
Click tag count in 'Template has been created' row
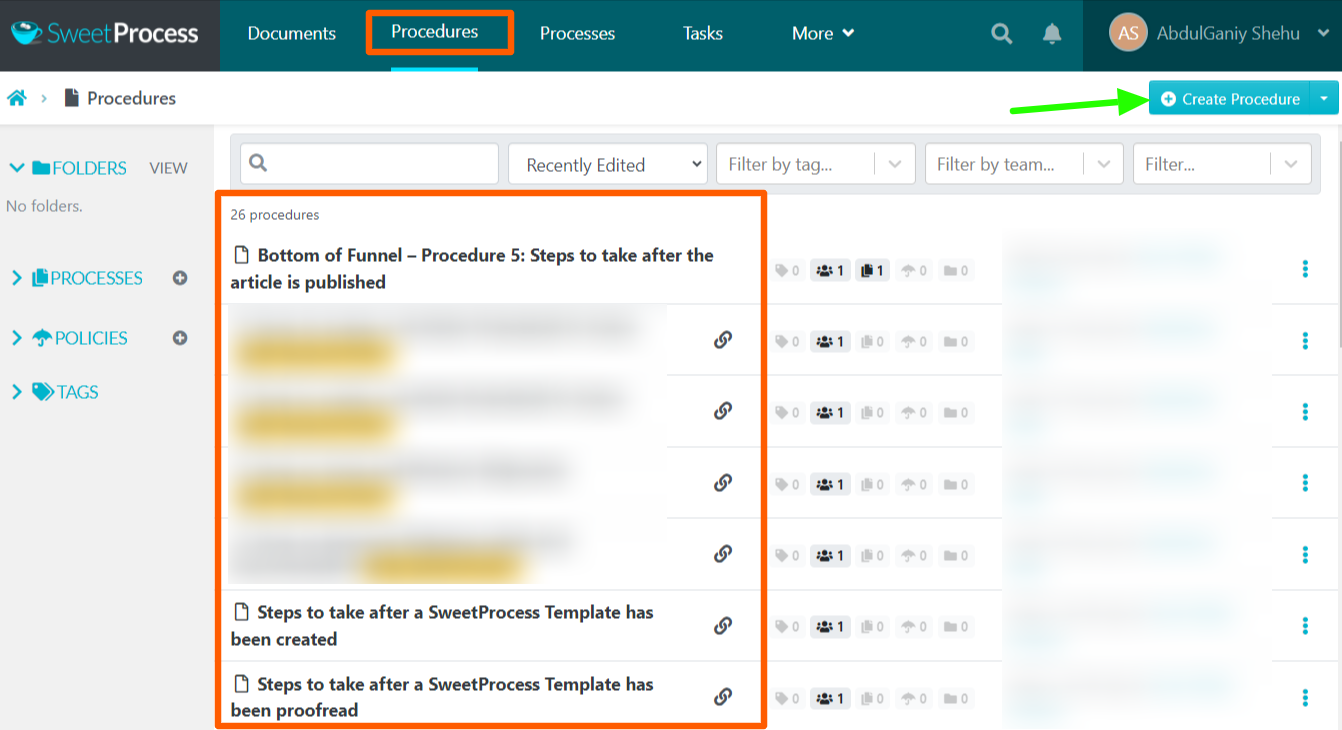[788, 627]
